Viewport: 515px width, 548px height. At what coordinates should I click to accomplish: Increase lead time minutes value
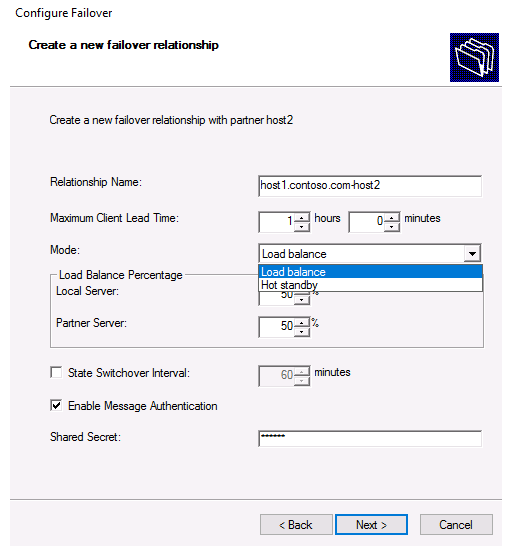[392, 218]
